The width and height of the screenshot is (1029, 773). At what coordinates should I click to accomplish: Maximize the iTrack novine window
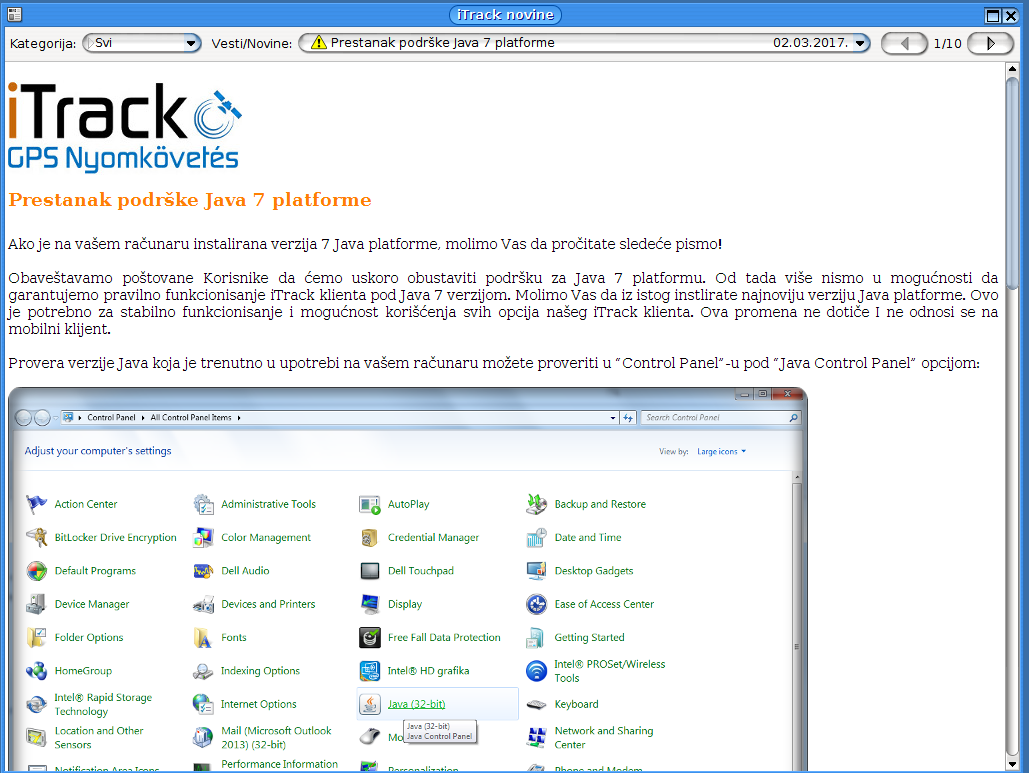[x=993, y=15]
